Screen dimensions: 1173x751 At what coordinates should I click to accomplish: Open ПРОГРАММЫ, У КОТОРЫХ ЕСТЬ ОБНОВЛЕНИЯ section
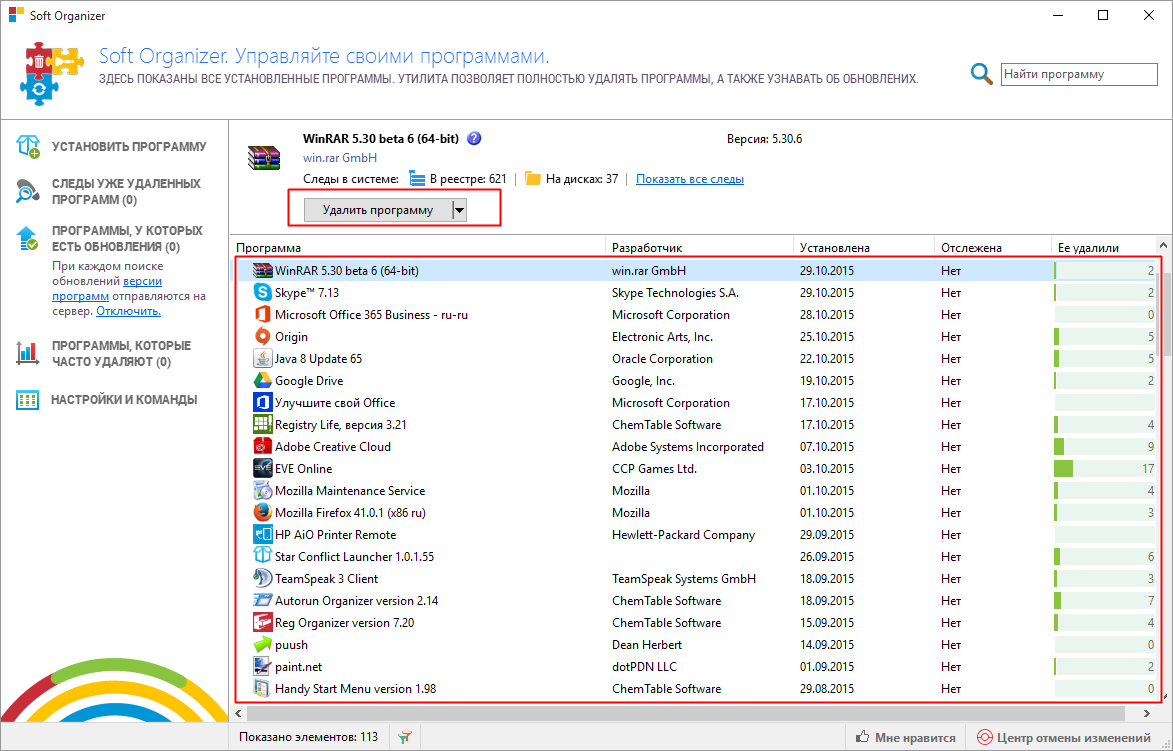pyautogui.click(x=127, y=239)
